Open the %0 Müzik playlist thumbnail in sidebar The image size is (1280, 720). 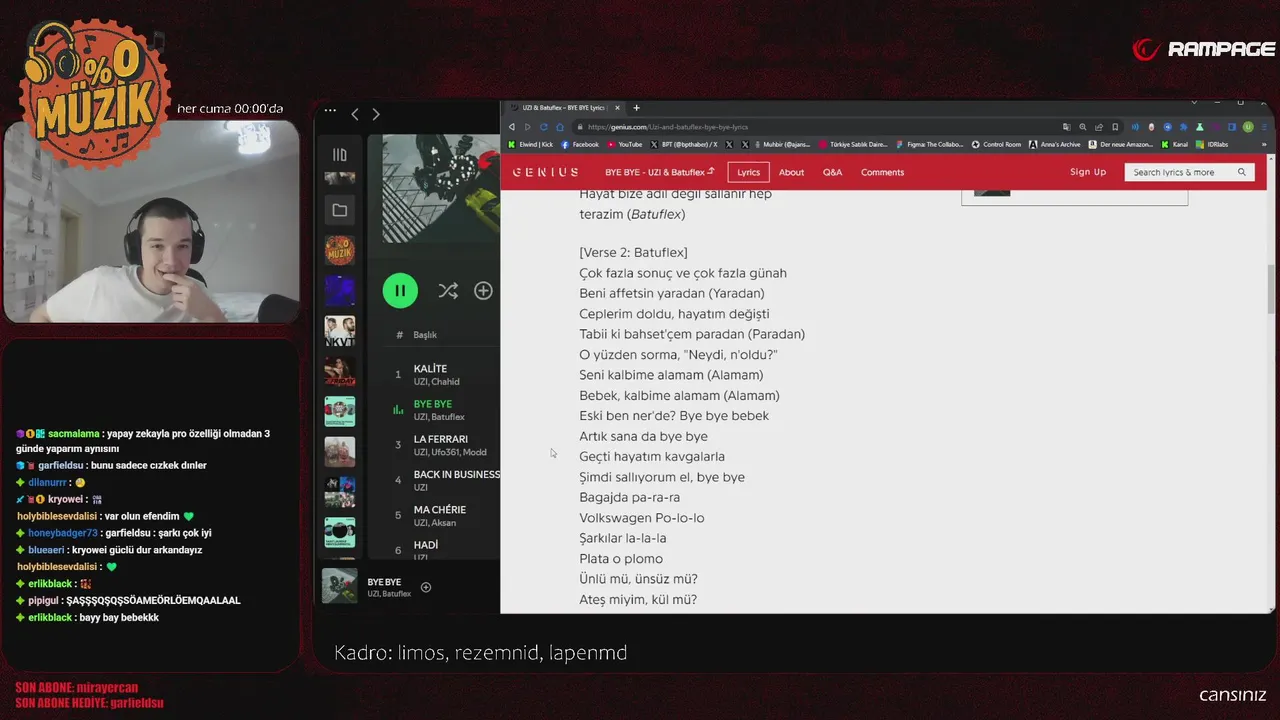pyautogui.click(x=339, y=250)
